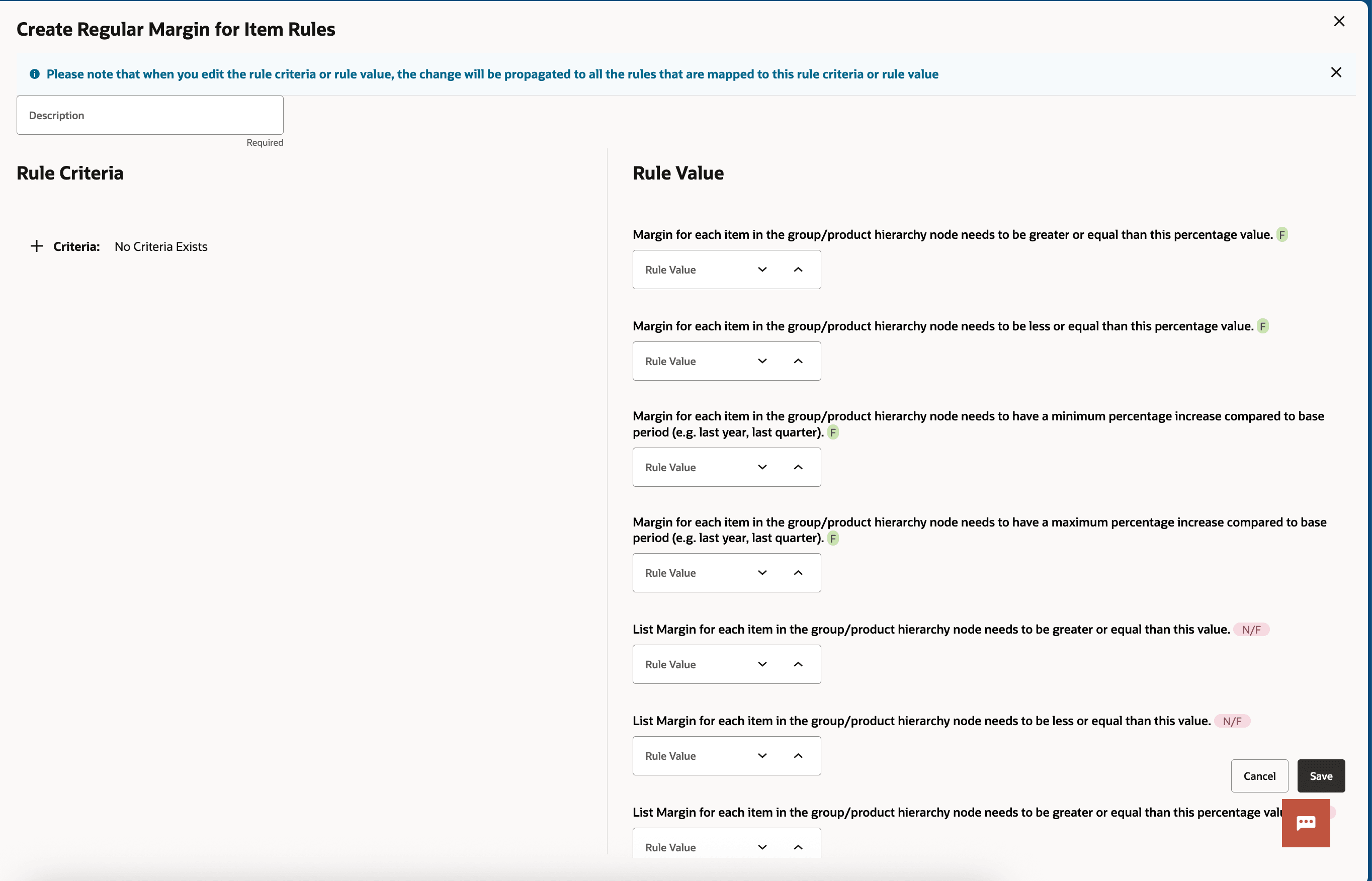Click the N/F badge on List Margin greater-or-equal value rule
1372x881 pixels.
(1251, 629)
